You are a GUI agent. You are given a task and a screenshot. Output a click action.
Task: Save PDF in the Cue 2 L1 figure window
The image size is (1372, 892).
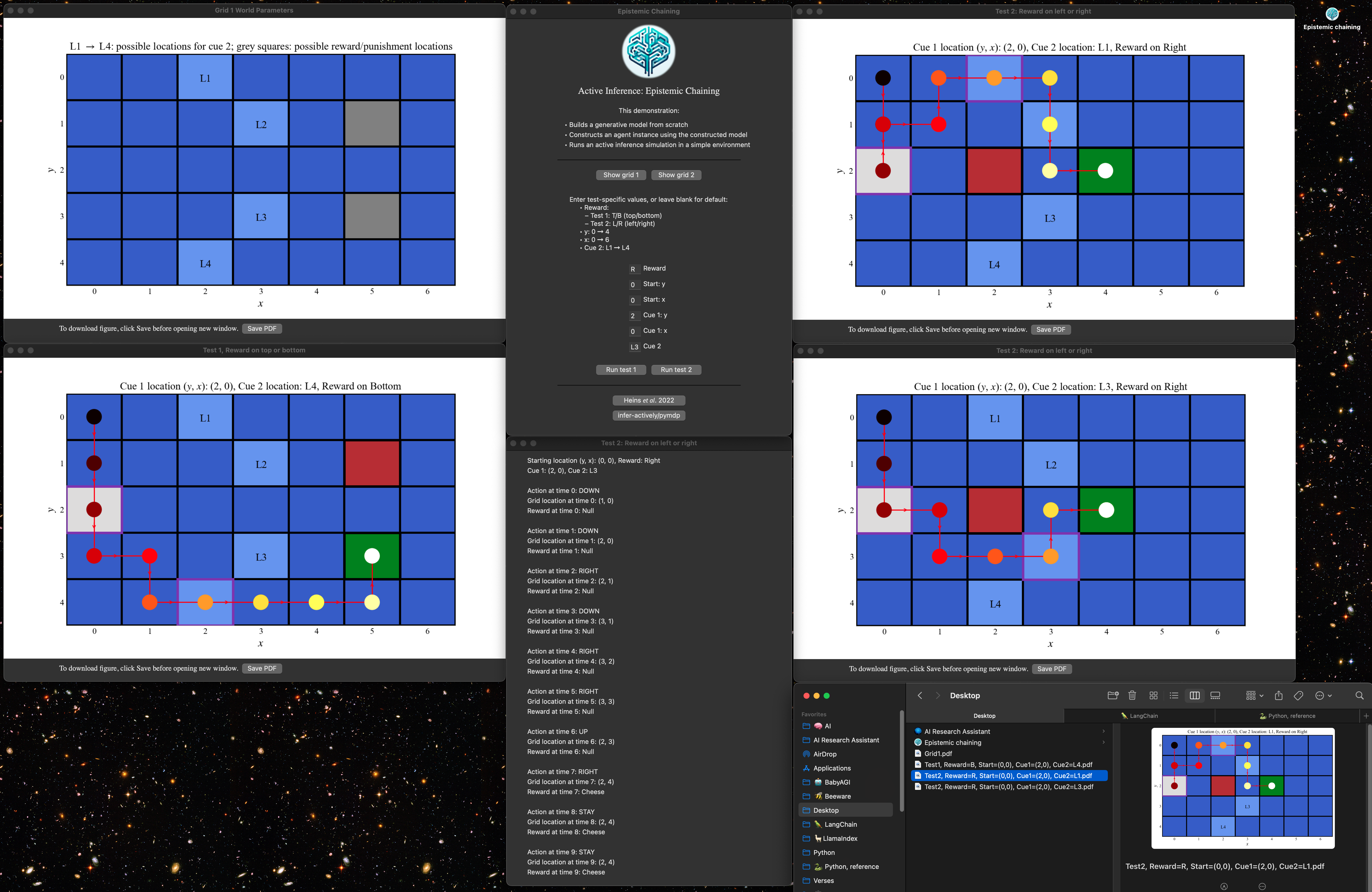click(x=1050, y=330)
